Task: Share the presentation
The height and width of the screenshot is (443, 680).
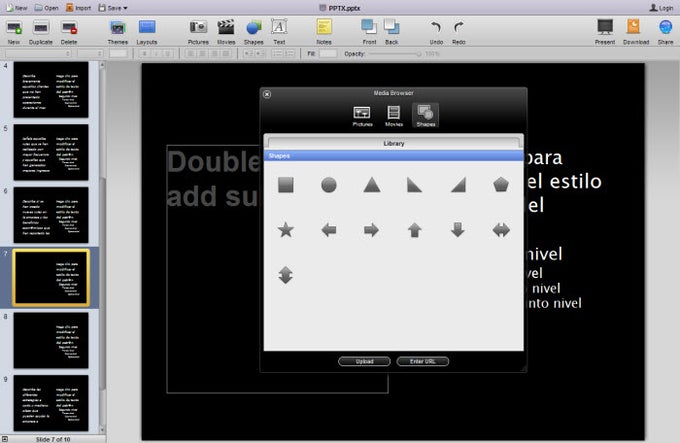Action: (665, 32)
